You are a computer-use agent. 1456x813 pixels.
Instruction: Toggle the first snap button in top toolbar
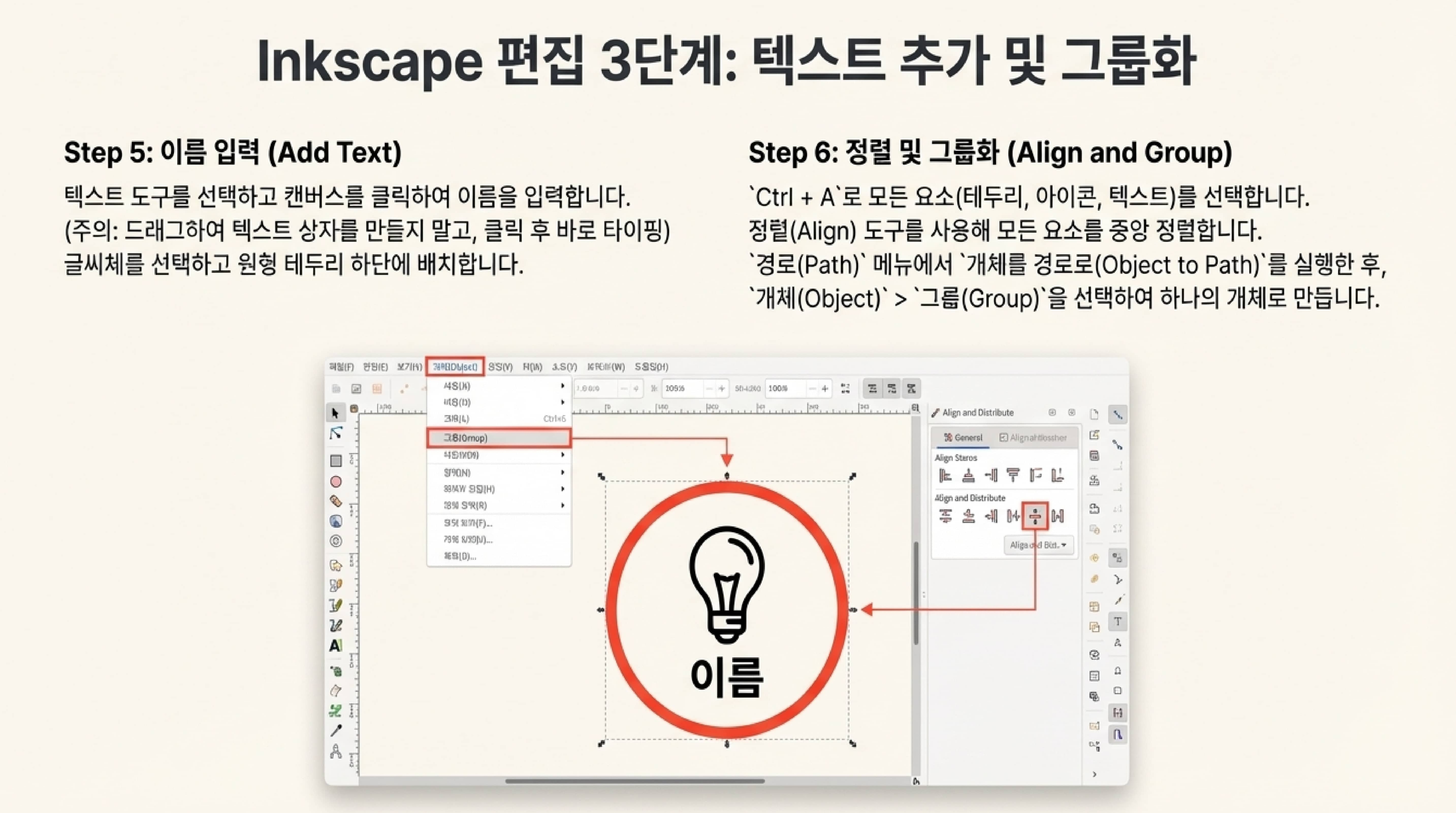872,388
